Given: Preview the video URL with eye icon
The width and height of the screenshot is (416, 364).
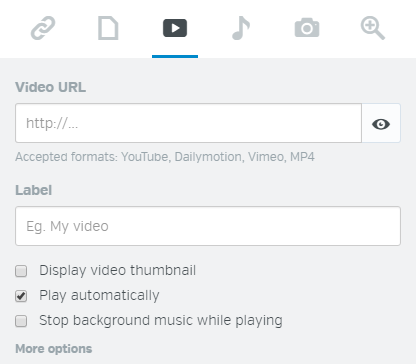Looking at the screenshot, I should 381,124.
